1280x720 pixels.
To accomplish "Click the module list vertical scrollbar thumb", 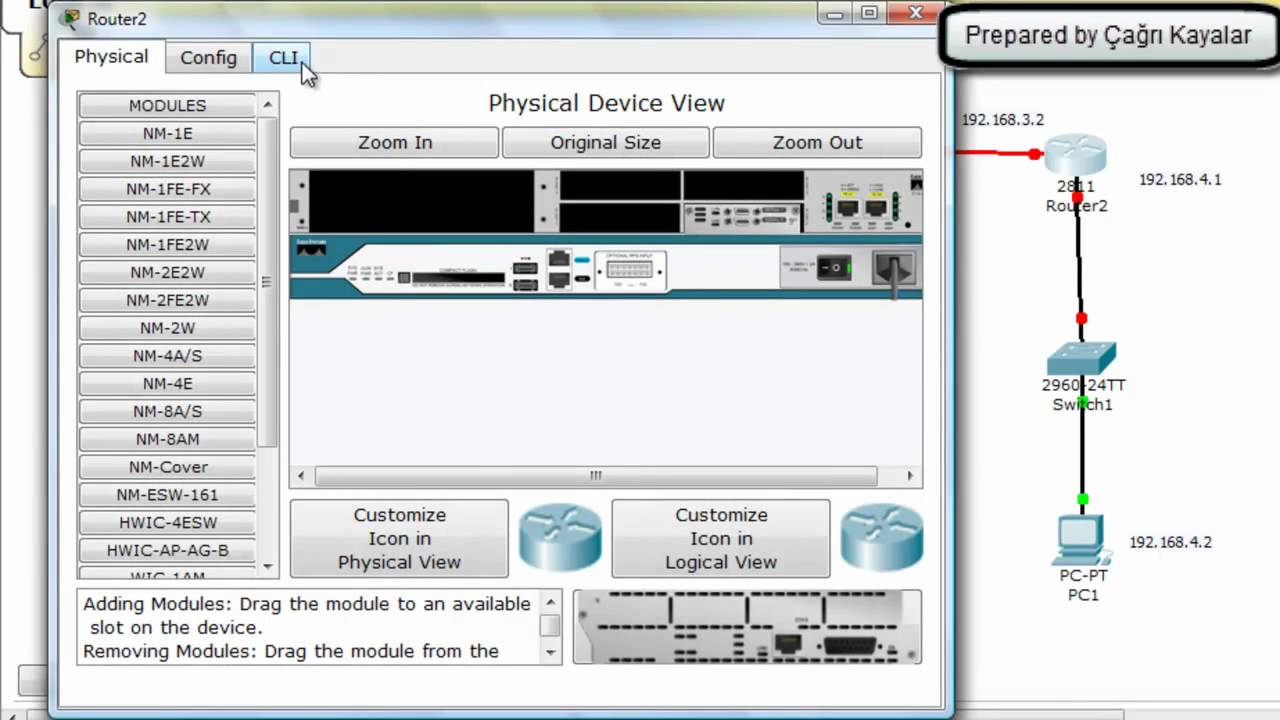I will [x=267, y=282].
